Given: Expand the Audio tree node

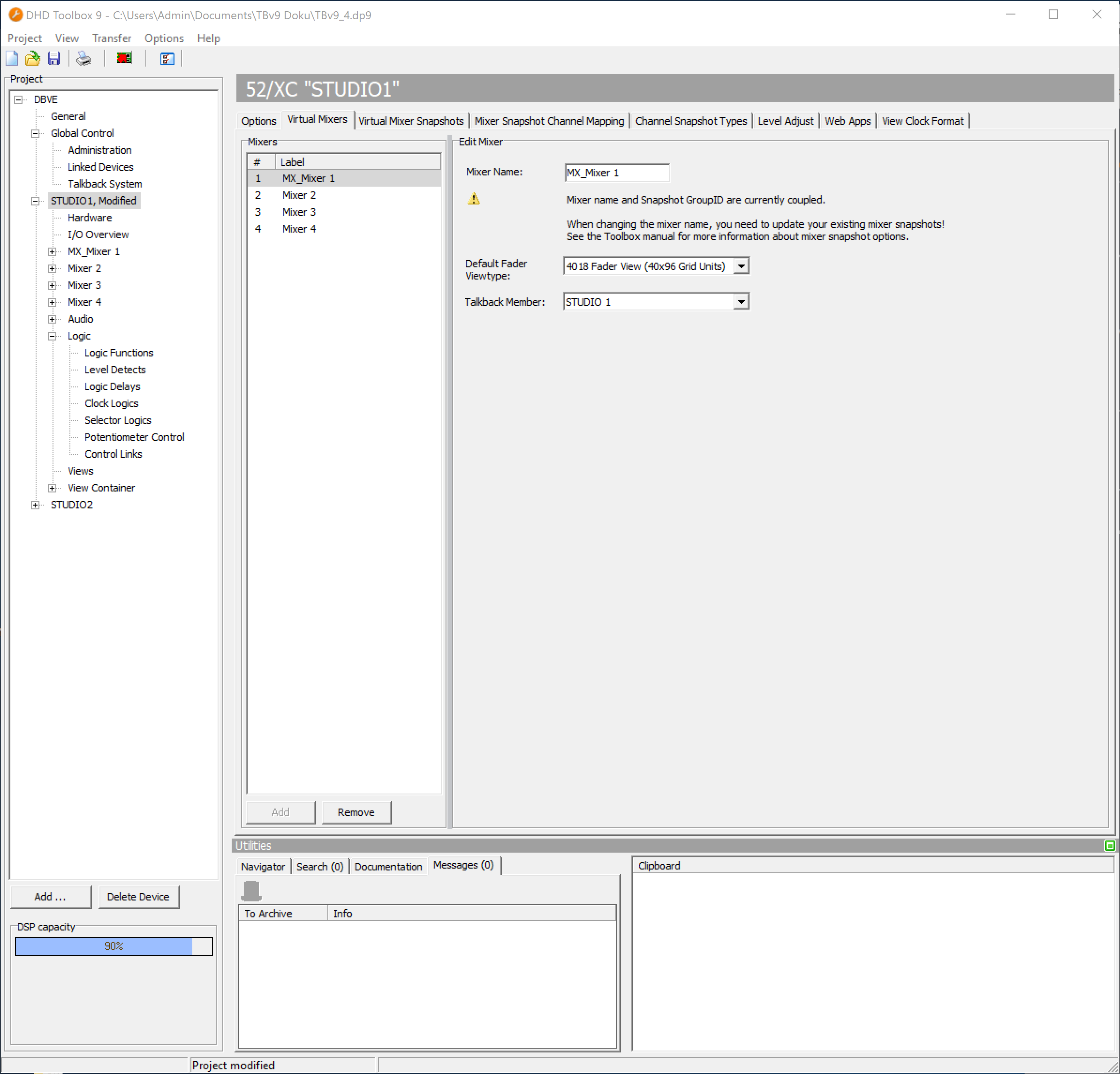Looking at the screenshot, I should pos(52,319).
